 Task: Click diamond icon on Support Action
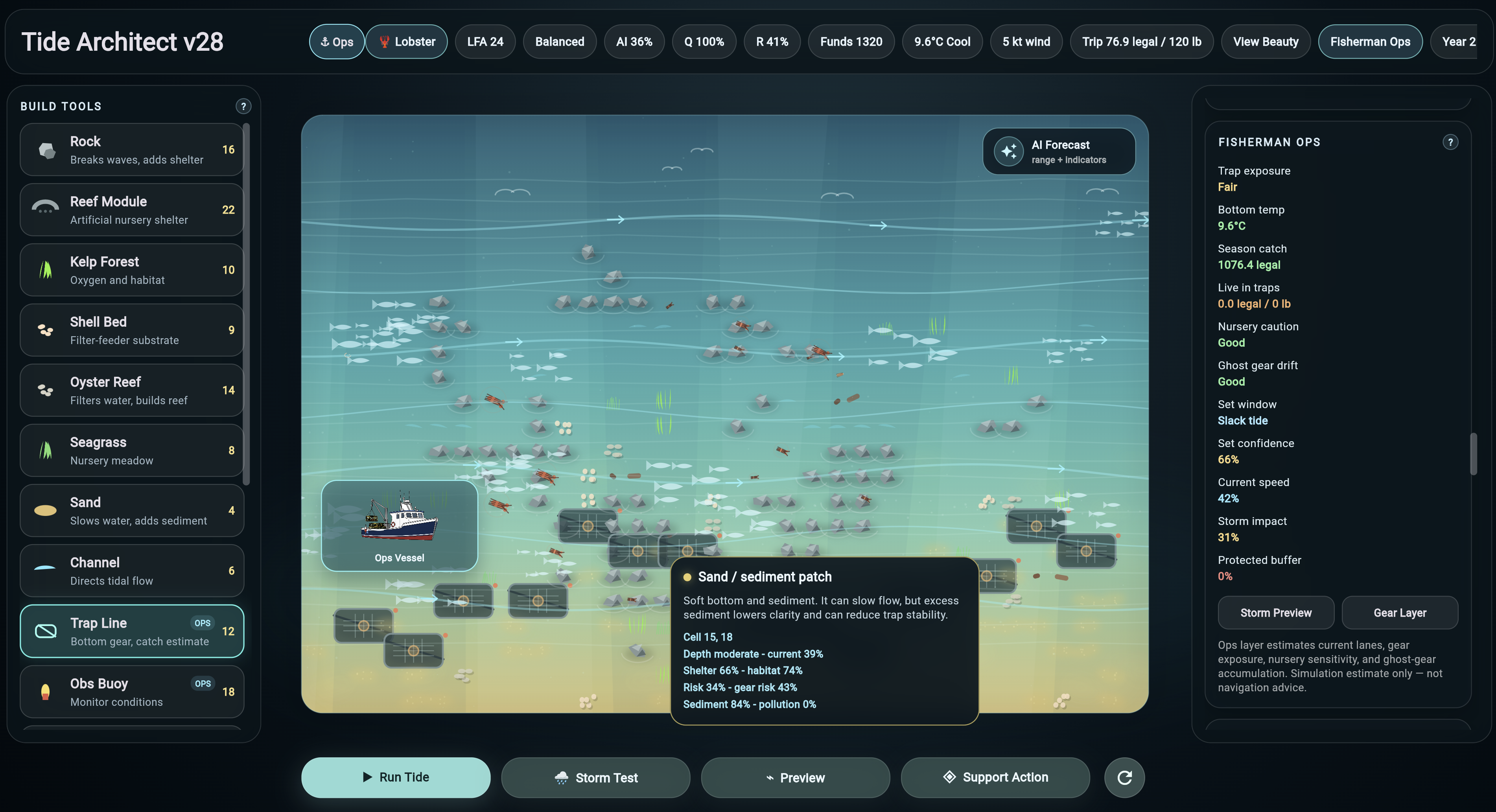click(949, 777)
